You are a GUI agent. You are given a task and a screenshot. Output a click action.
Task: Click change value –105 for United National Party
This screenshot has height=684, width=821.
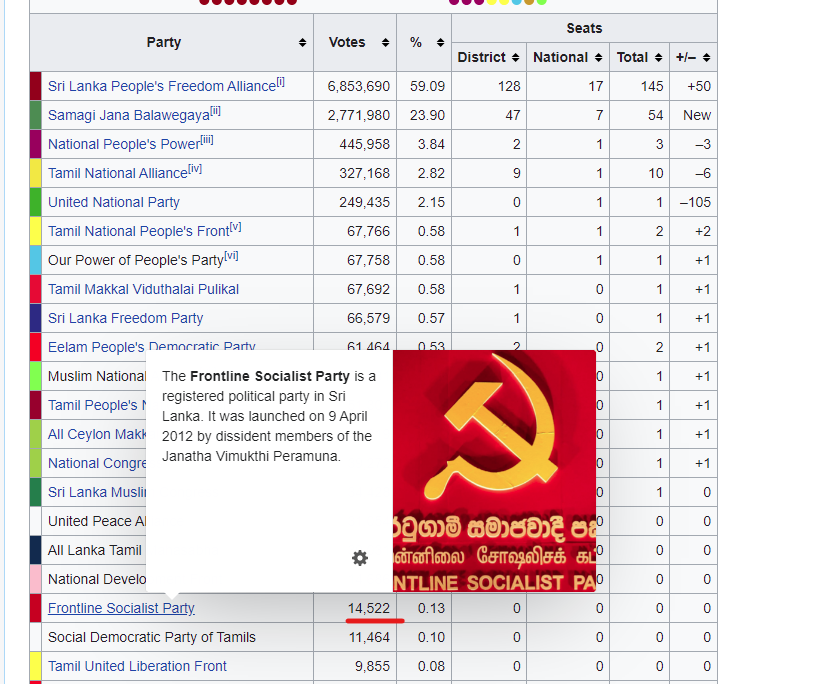tap(695, 202)
